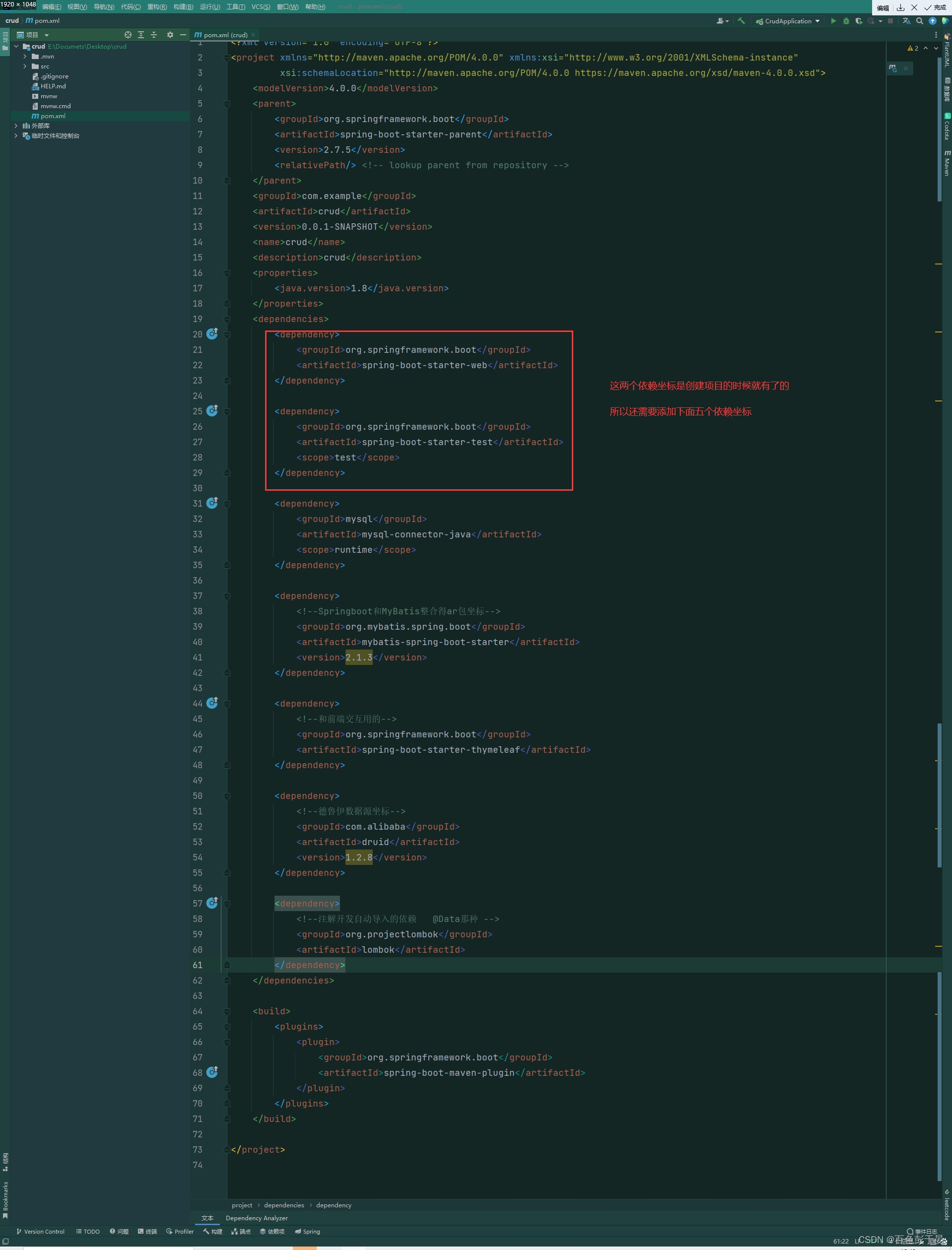
Task: Click the Maven reload changes floating icon
Action: 893,68
